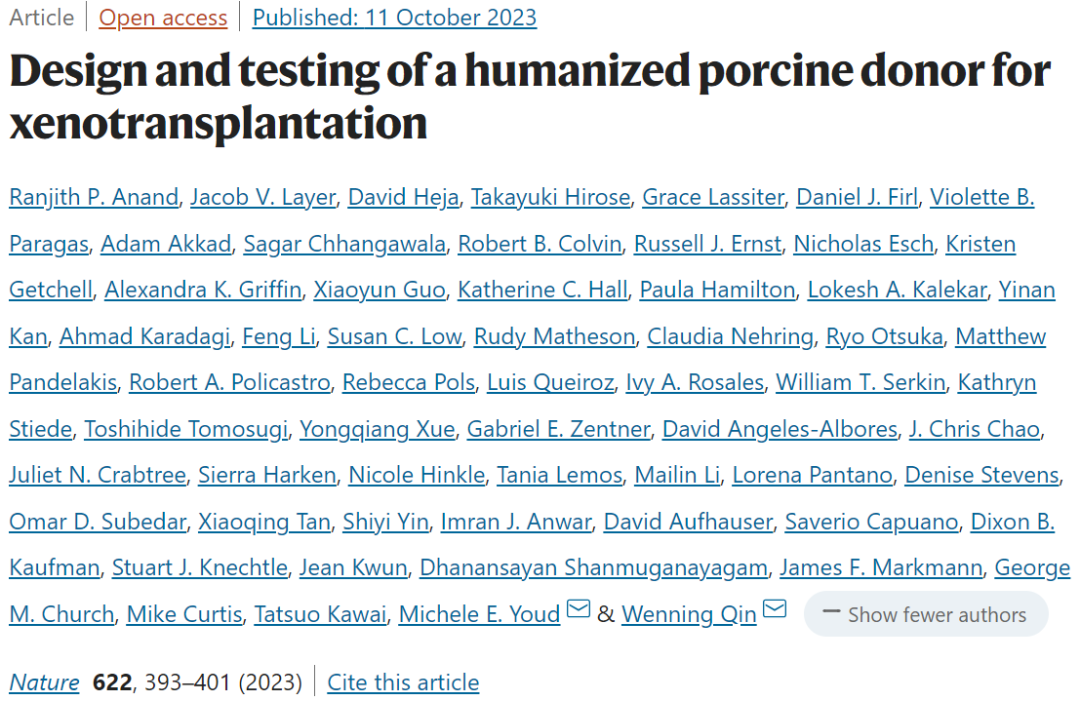View author Lorena Pantano
Screen dimensions: 1080x701
pyautogui.click(x=812, y=475)
